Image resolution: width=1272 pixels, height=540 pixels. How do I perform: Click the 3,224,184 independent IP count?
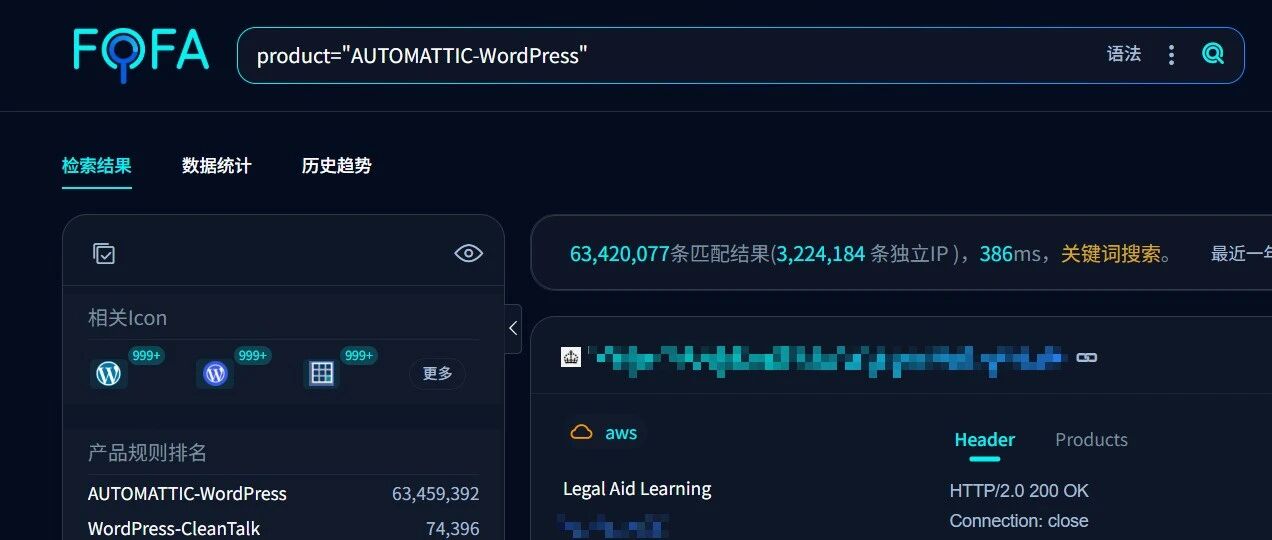click(821, 254)
